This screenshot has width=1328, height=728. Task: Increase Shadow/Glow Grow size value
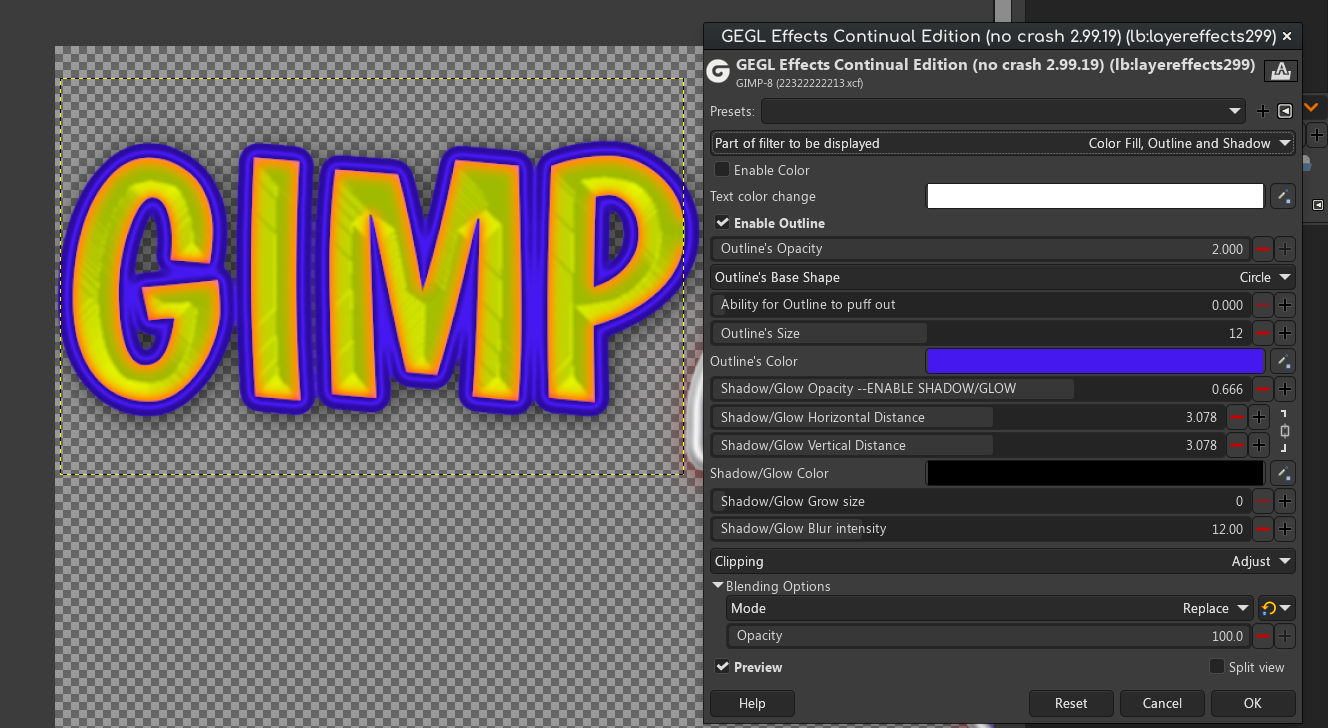click(1285, 501)
